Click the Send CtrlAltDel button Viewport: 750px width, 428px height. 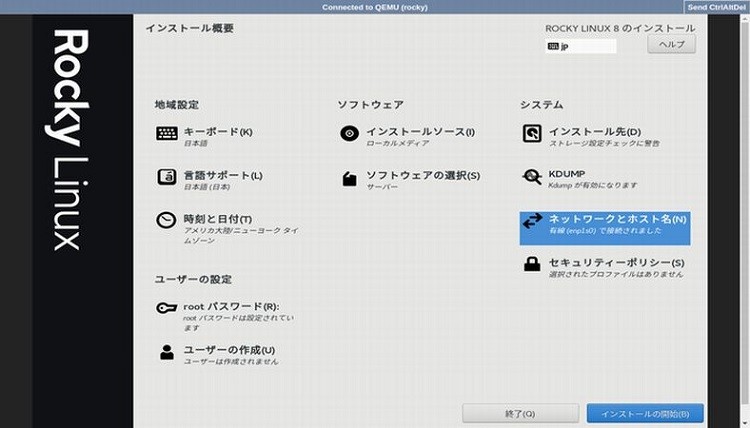[x=717, y=7]
